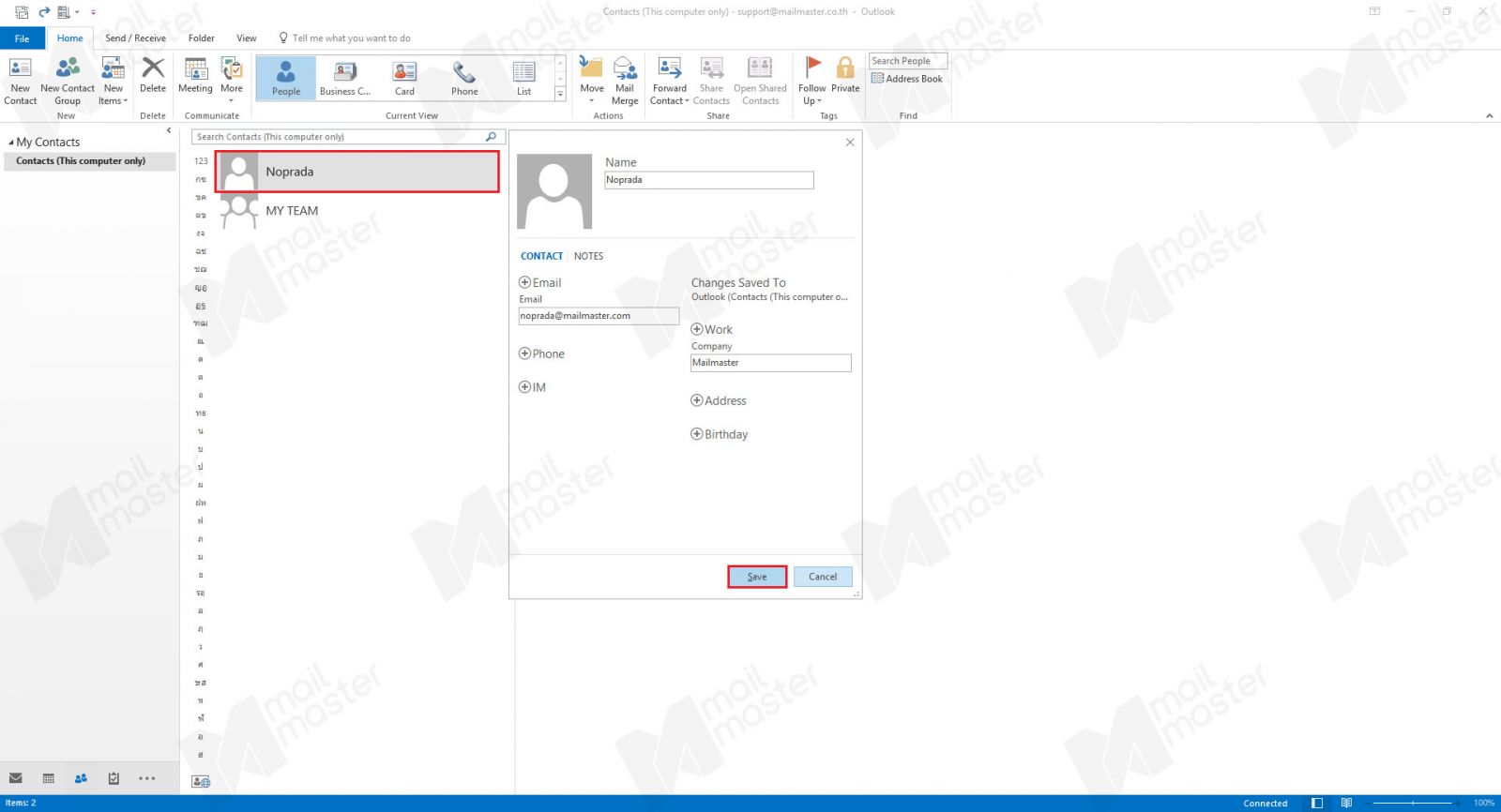The image size is (1501, 812).
Task: Cancel the contact edit
Action: click(823, 577)
